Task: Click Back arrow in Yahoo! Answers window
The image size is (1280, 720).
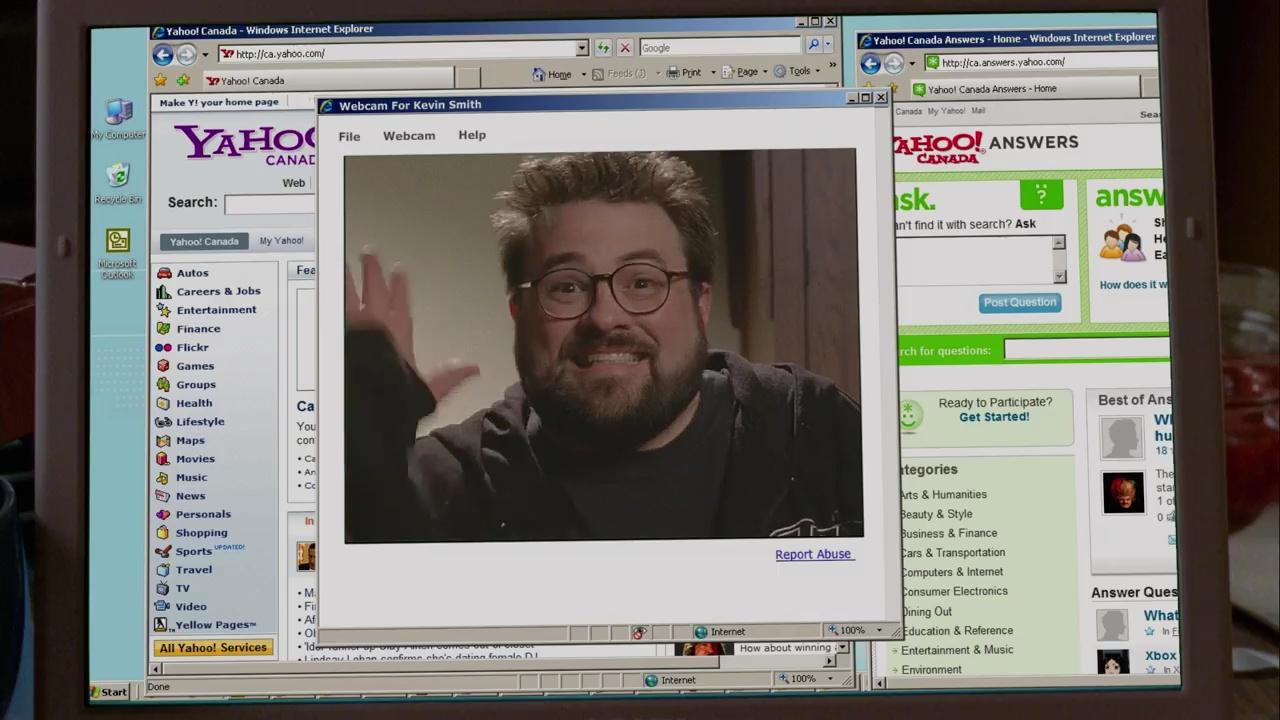Action: 870,64
